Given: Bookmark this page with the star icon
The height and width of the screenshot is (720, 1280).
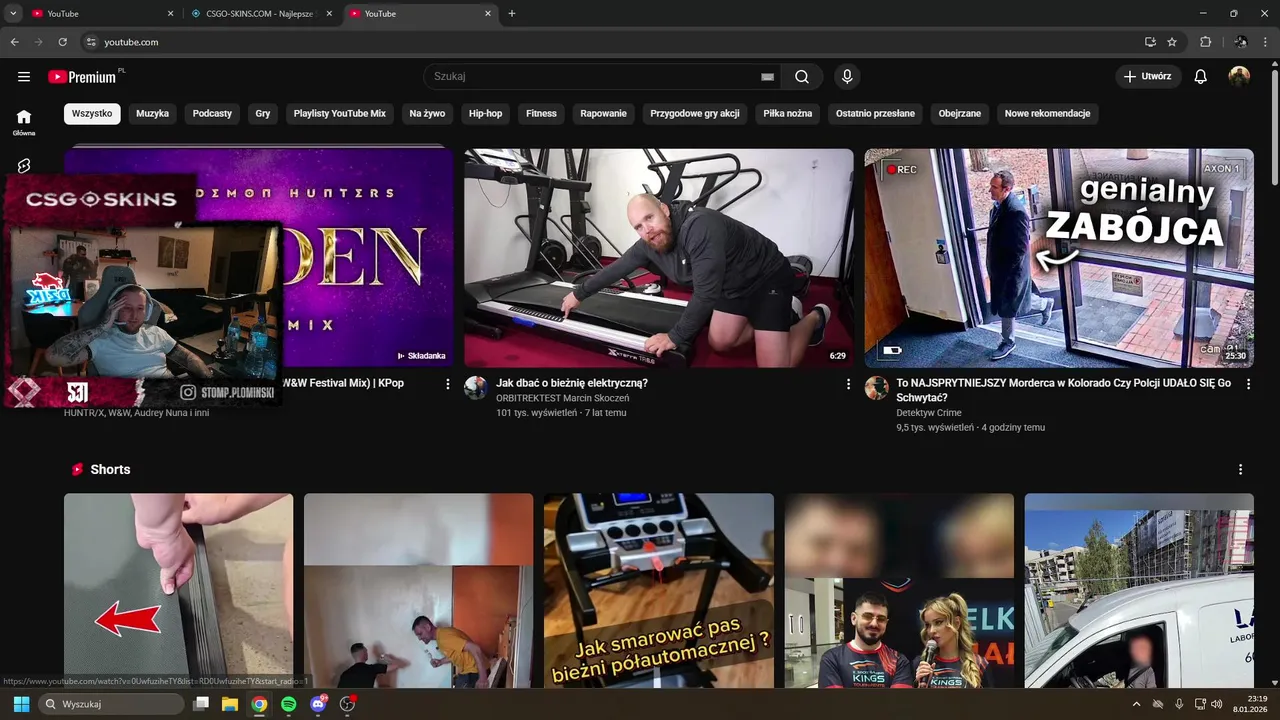Looking at the screenshot, I should tap(1172, 42).
